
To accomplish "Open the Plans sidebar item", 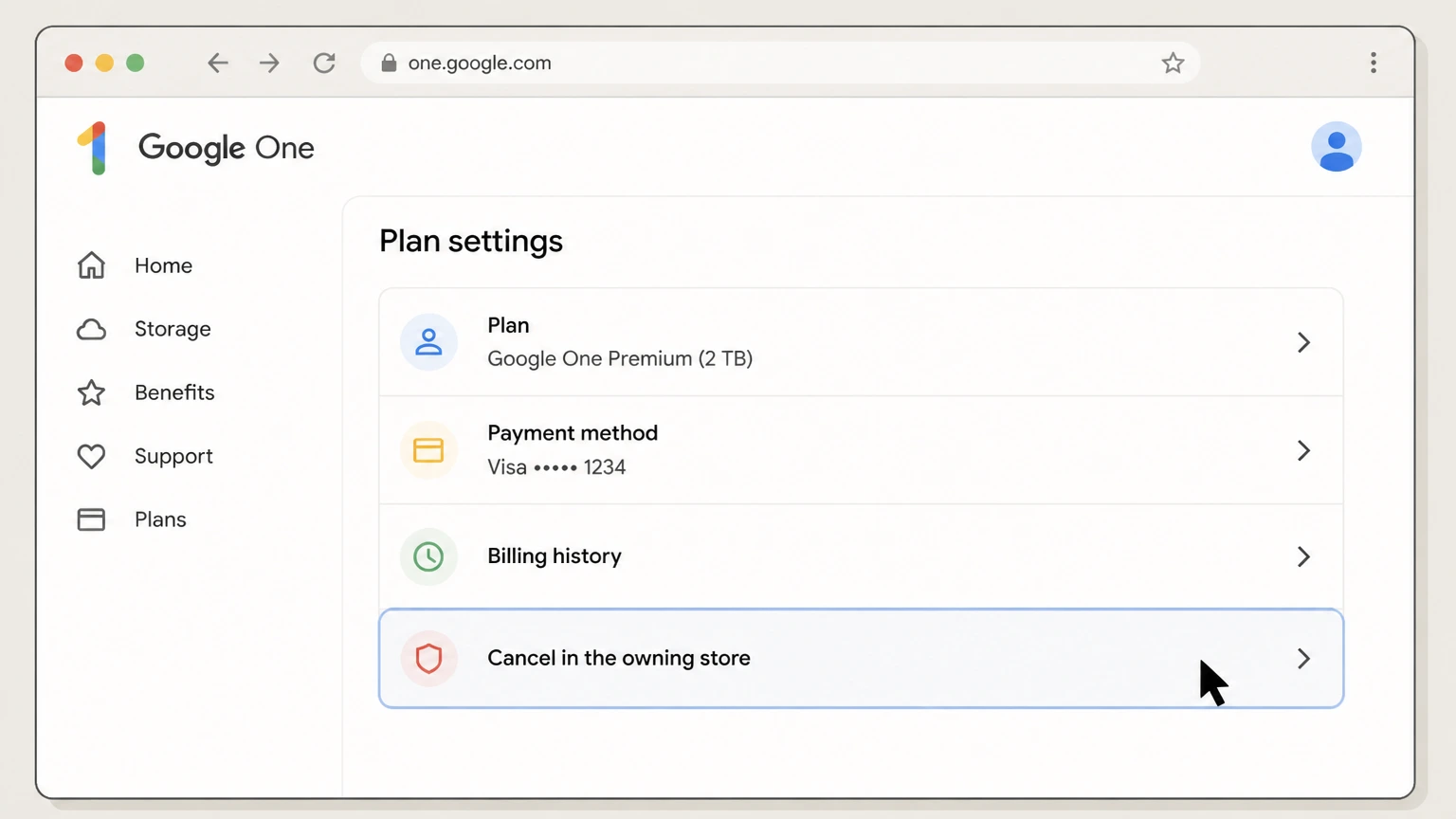I will click(x=132, y=519).
